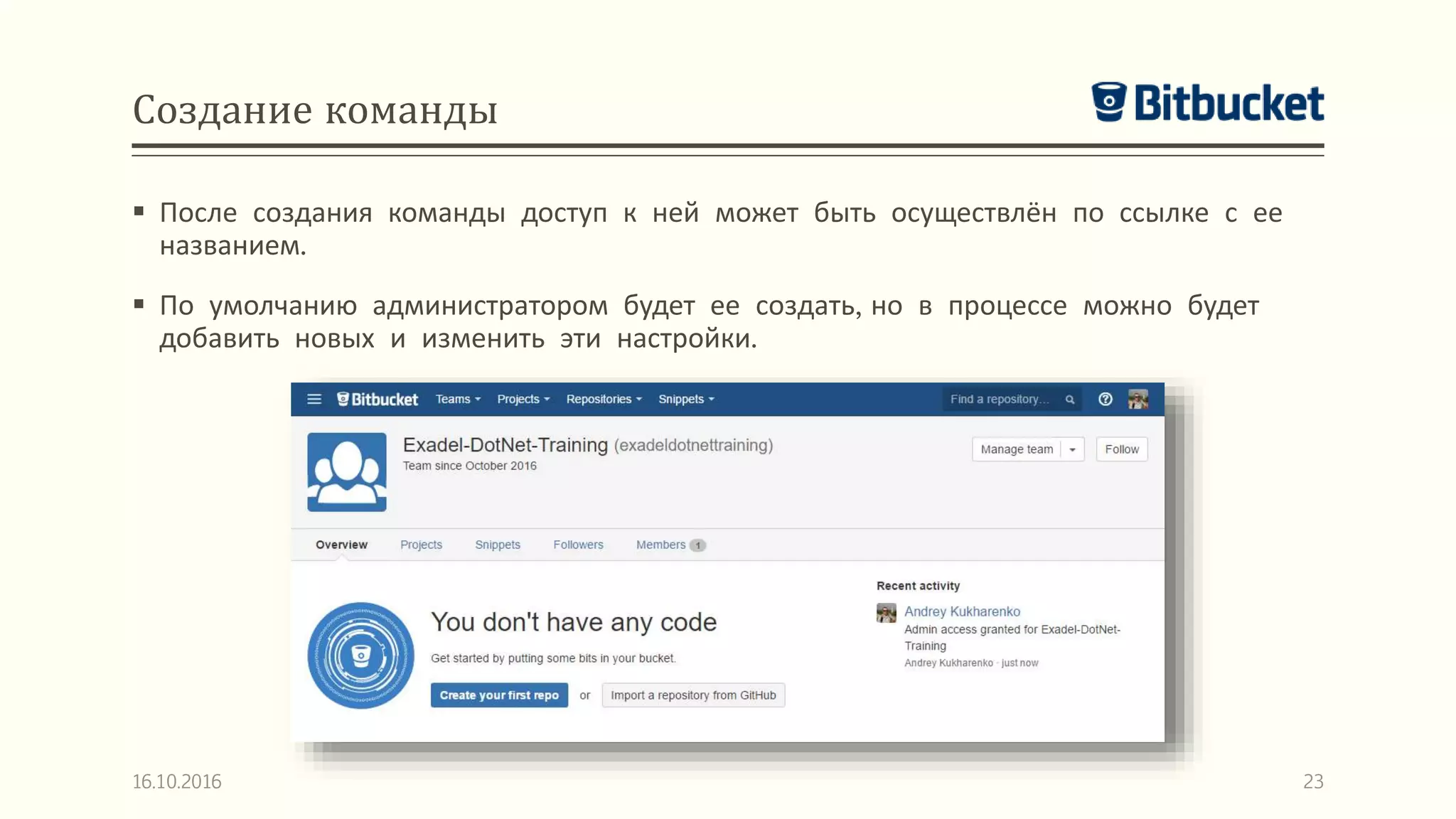Open the Members tab
Viewport: 1456px width, 819px height.
click(670, 545)
